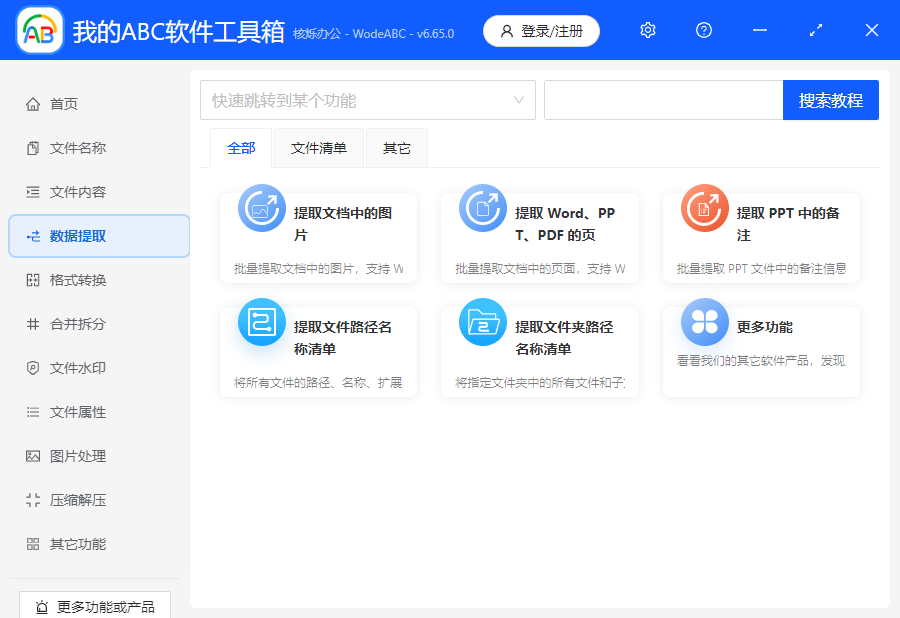Image resolution: width=900 pixels, height=618 pixels.
Task: Click the icon beside 数据提取
Action: pos(33,236)
